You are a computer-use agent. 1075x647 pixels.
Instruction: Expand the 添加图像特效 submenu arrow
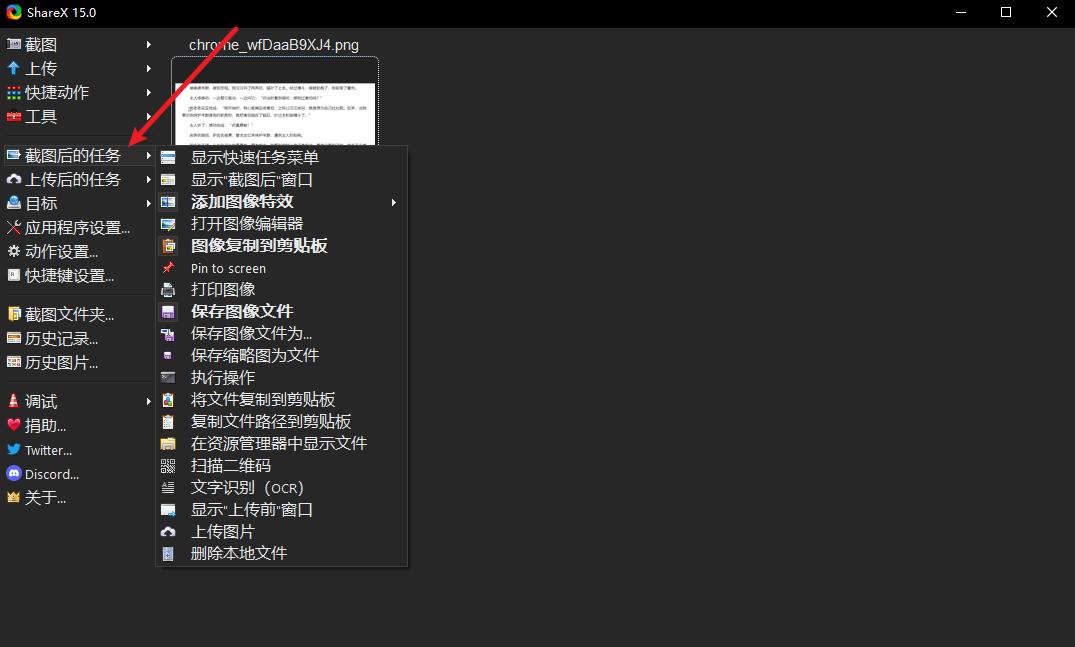(394, 202)
